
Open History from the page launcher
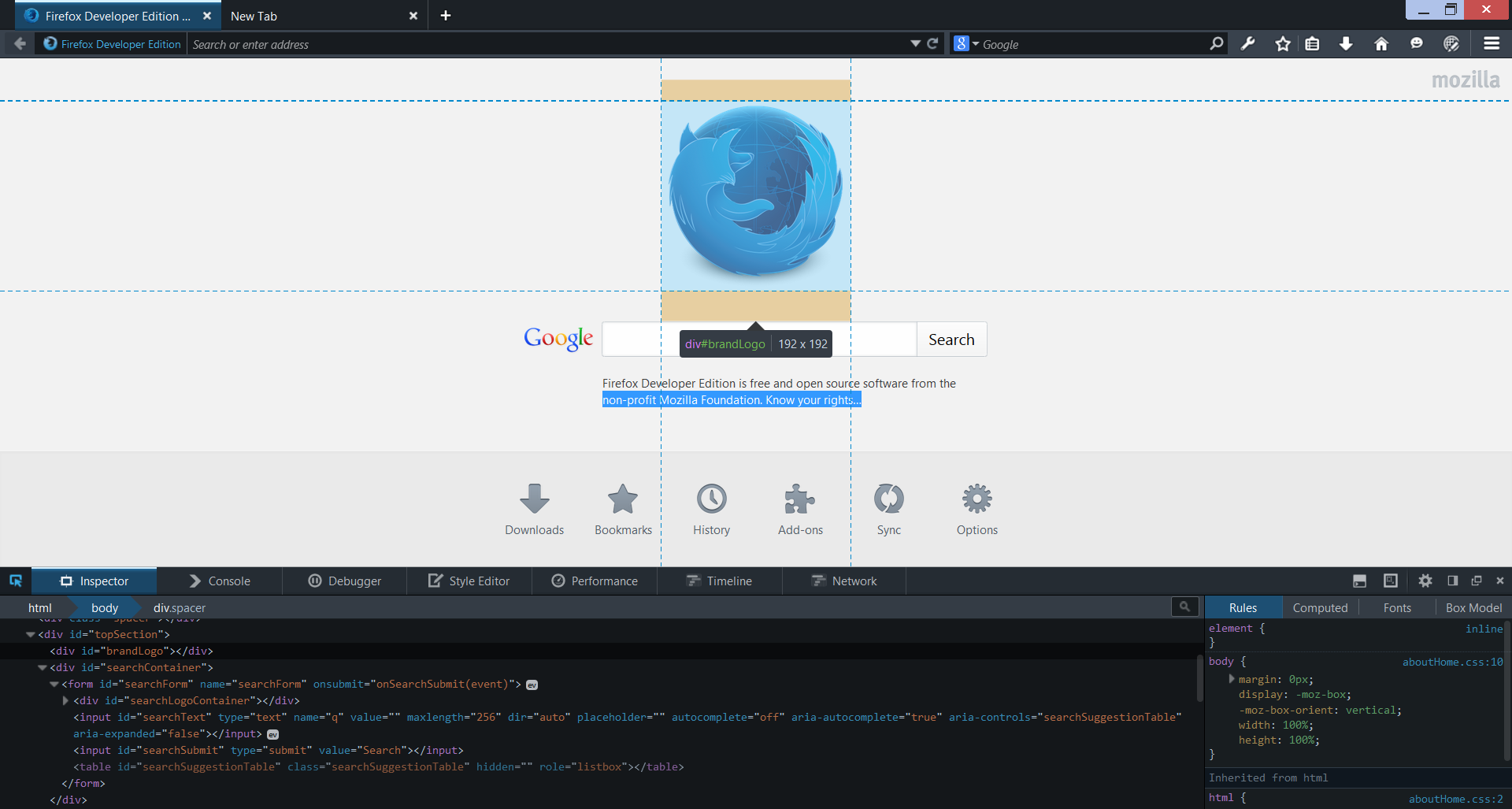pos(712,499)
